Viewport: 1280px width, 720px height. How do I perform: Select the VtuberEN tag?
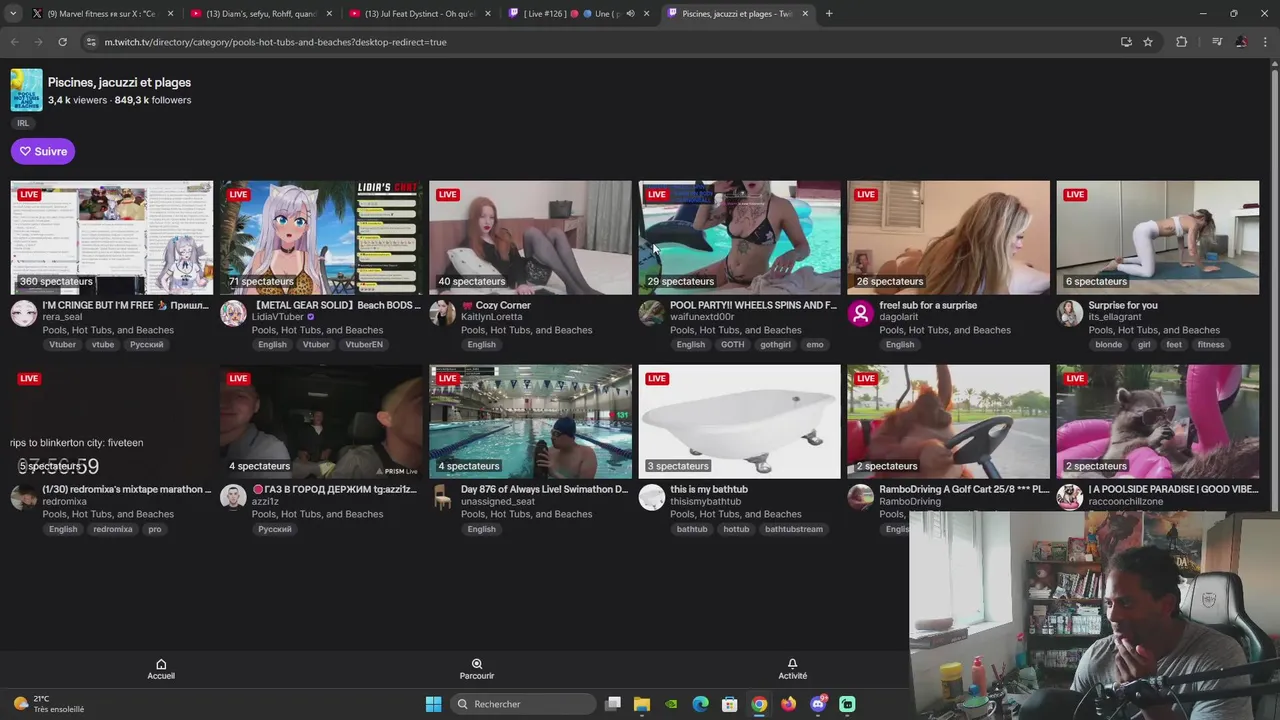pyautogui.click(x=363, y=345)
